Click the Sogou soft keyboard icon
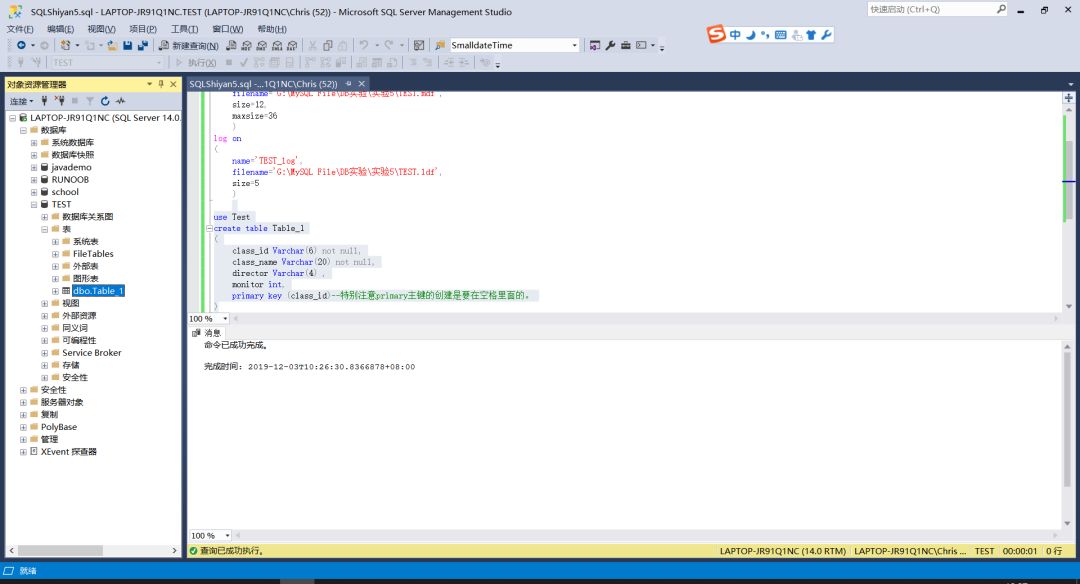Viewport: 1080px width, 584px height. coord(780,34)
